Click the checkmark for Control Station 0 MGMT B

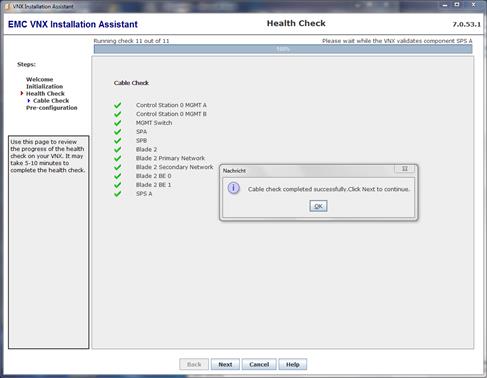click(x=118, y=114)
